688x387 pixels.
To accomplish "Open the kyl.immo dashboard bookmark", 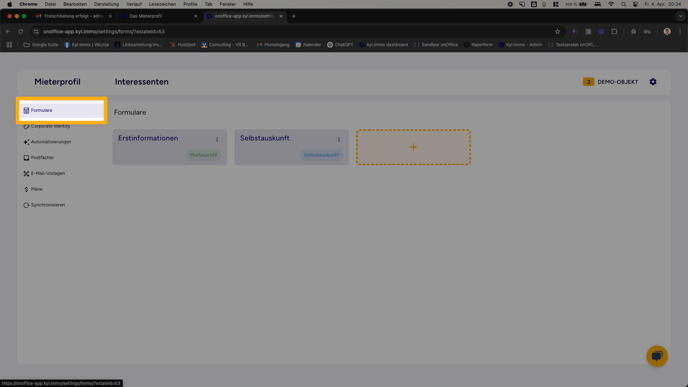I will click(383, 45).
